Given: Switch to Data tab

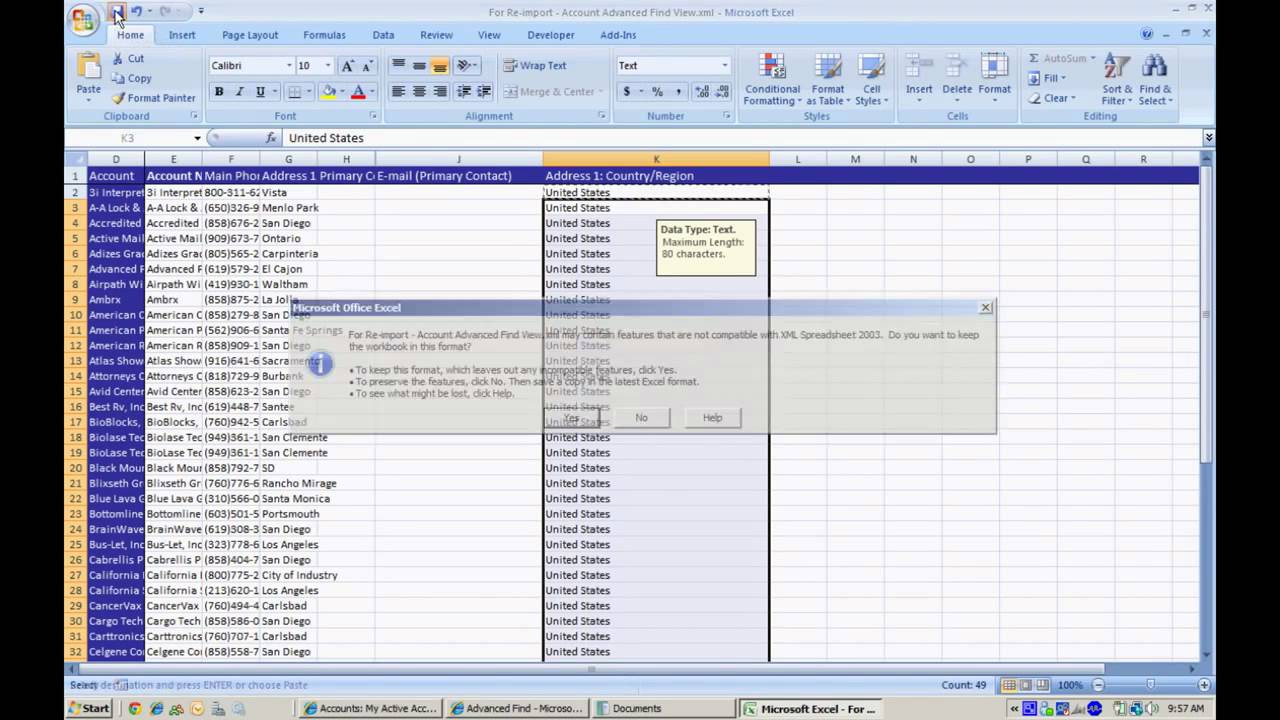Looking at the screenshot, I should (383, 35).
